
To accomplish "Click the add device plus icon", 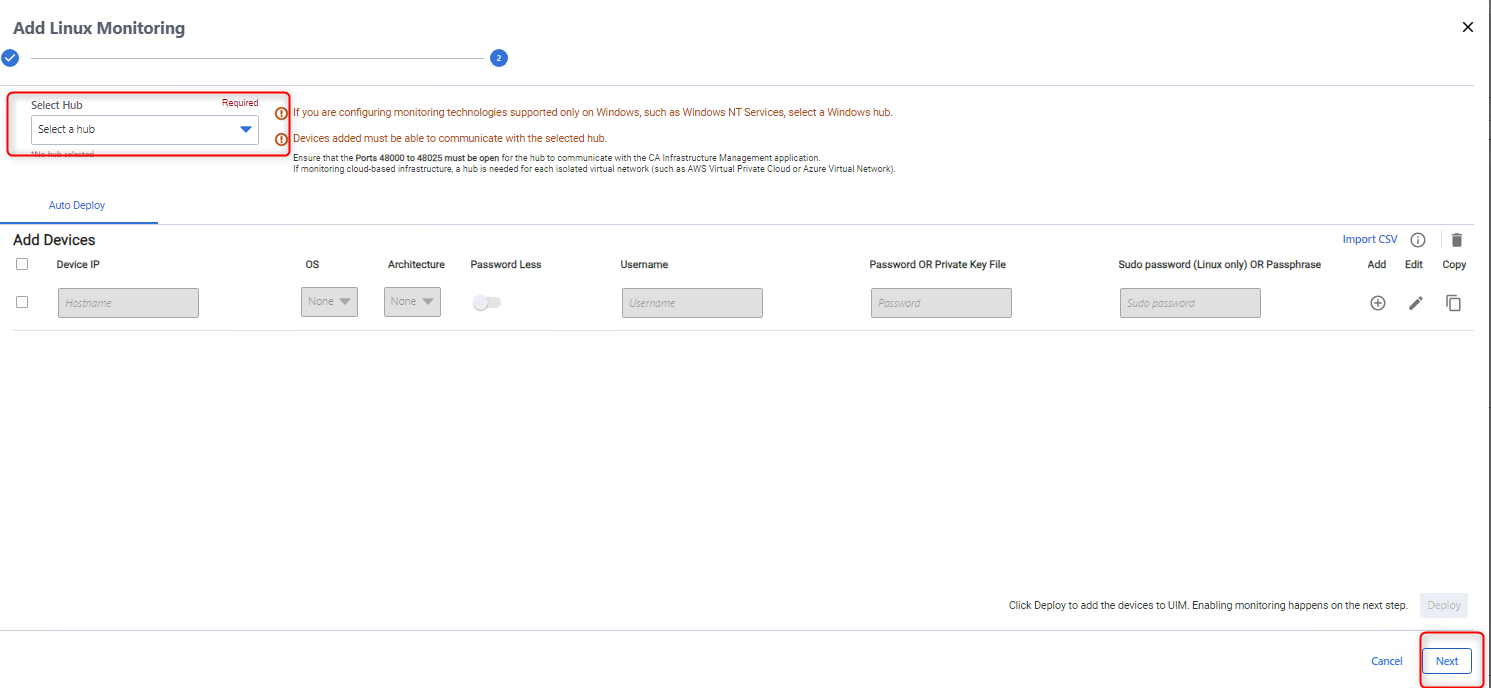I will (x=1377, y=303).
